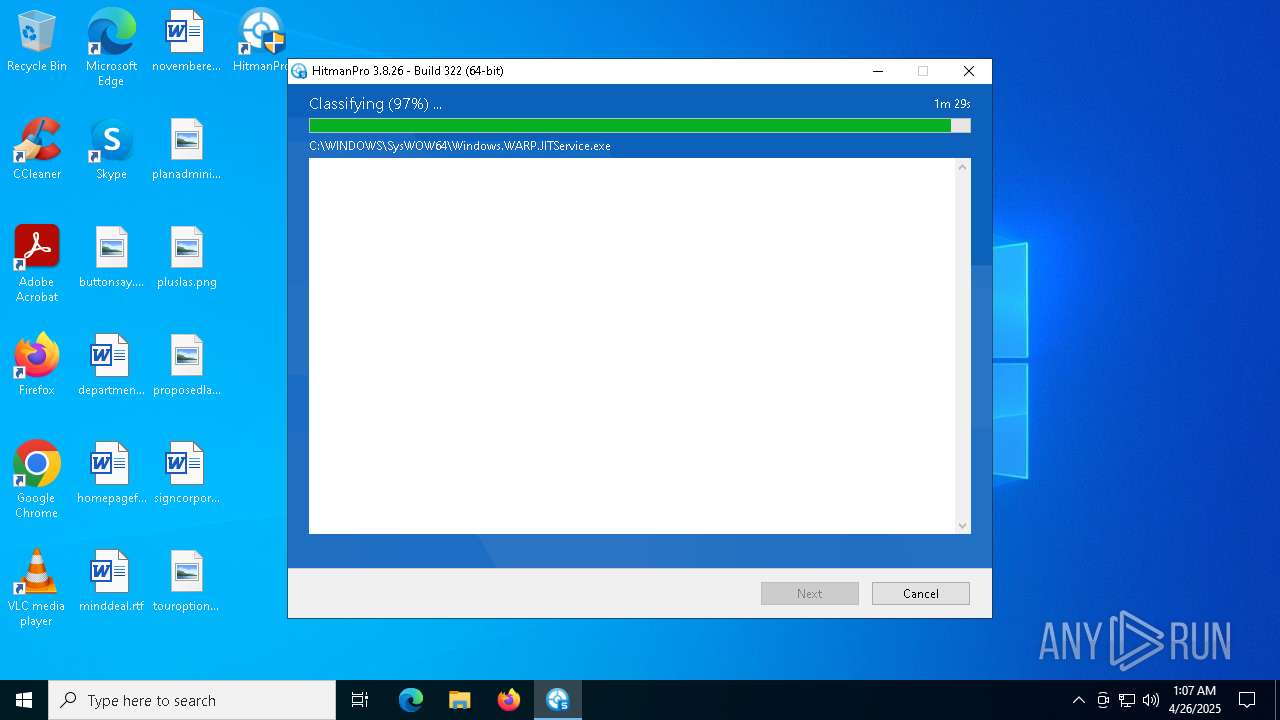Open Adobe Acrobat desktop shortcut
The height and width of the screenshot is (720, 1280).
(x=36, y=263)
